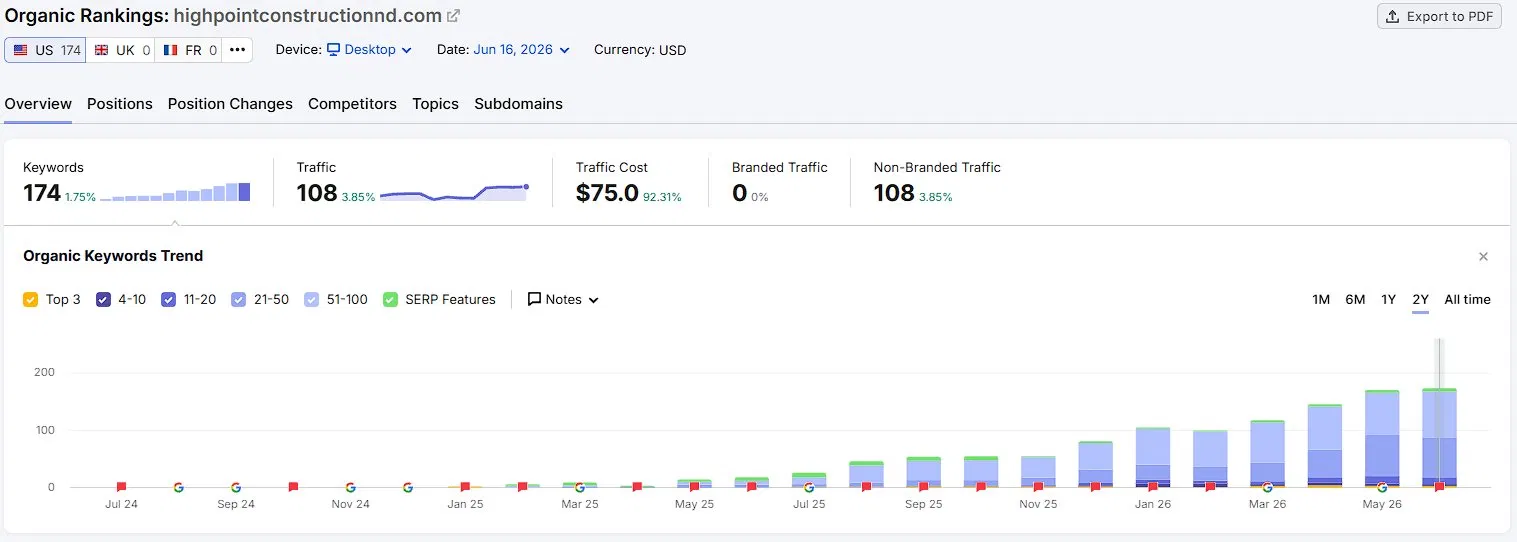The width and height of the screenshot is (1517, 542).
Task: Expand the Notes dropdown
Action: tap(563, 299)
